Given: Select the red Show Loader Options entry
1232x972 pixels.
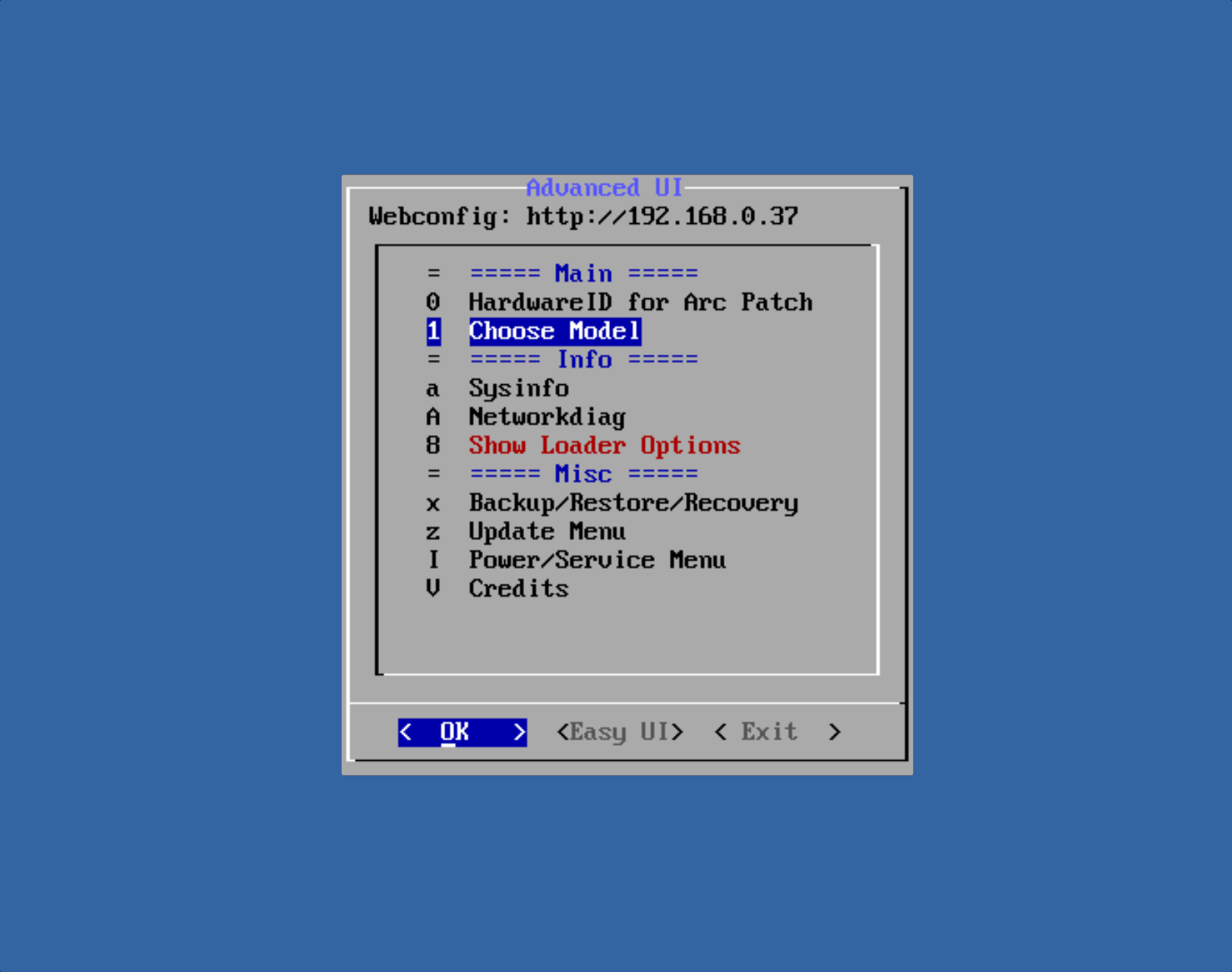Looking at the screenshot, I should (x=604, y=446).
